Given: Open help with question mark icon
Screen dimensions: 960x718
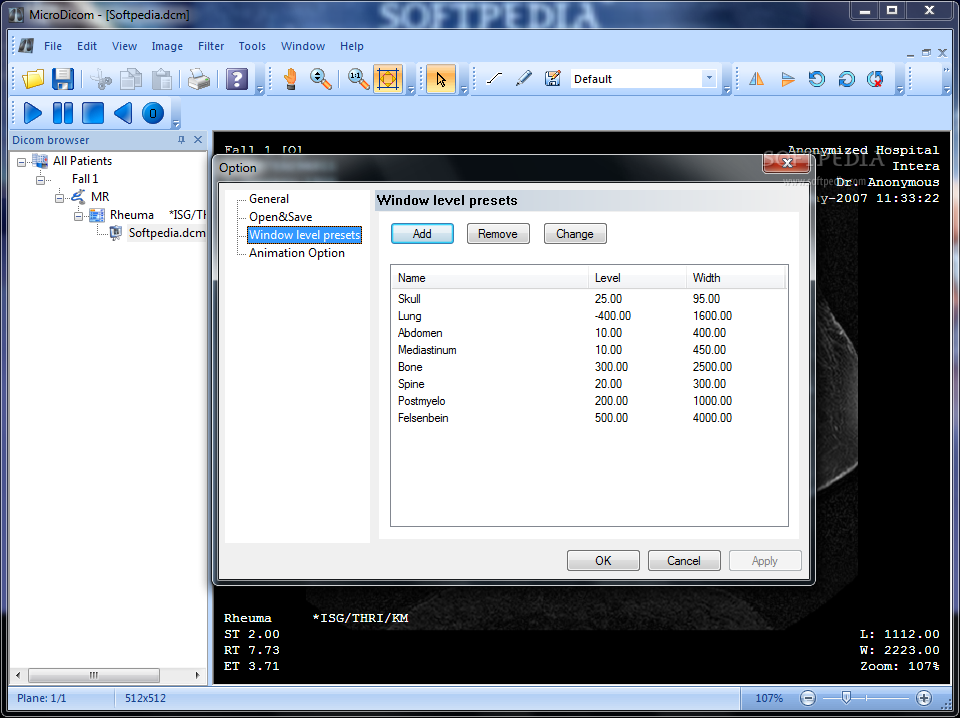Looking at the screenshot, I should (237, 79).
